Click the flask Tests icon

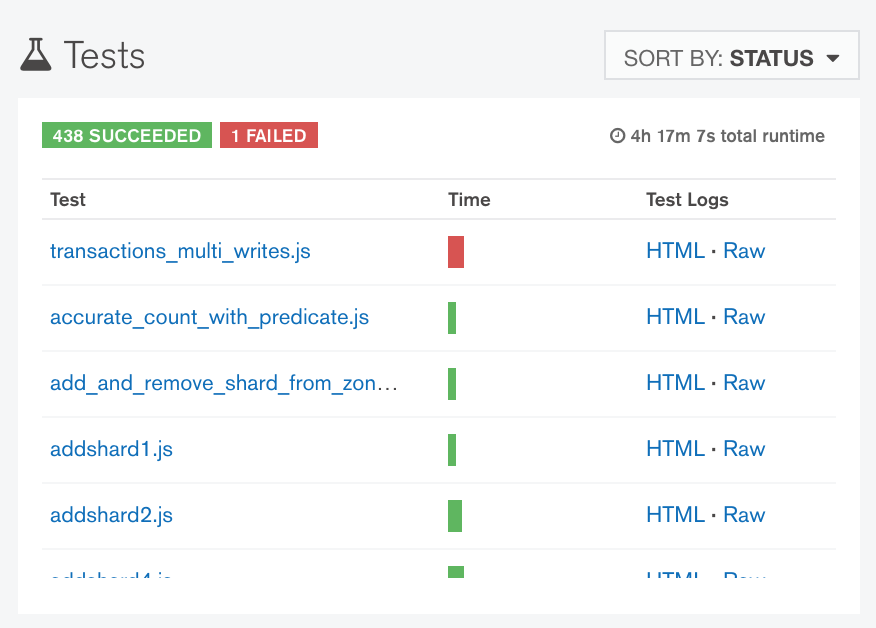pos(36,55)
